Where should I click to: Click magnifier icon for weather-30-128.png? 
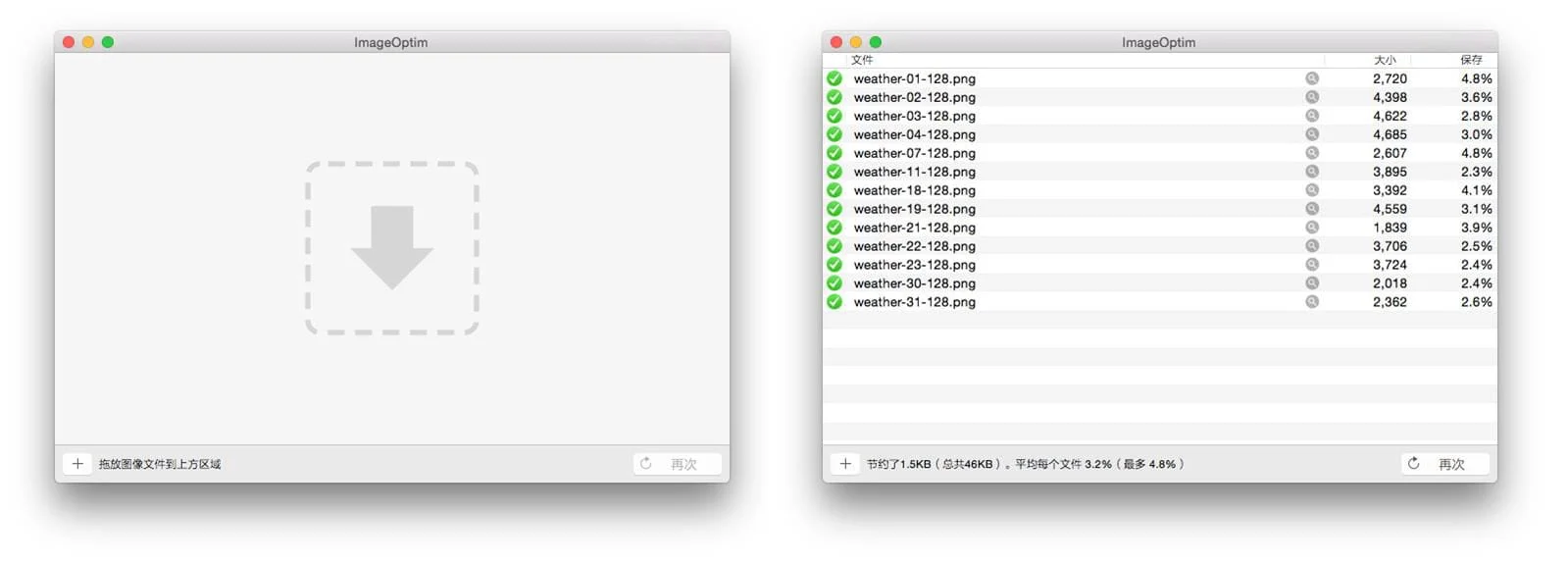[1312, 283]
